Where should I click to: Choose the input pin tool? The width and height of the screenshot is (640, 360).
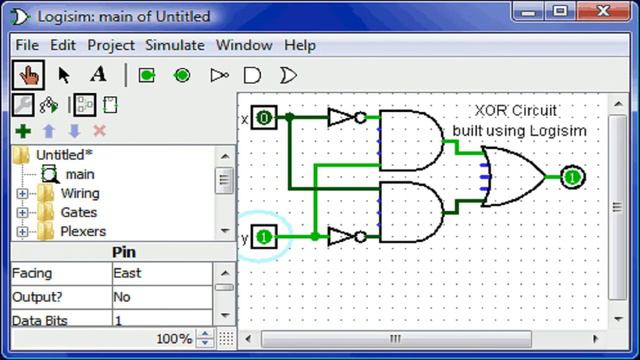(147, 76)
